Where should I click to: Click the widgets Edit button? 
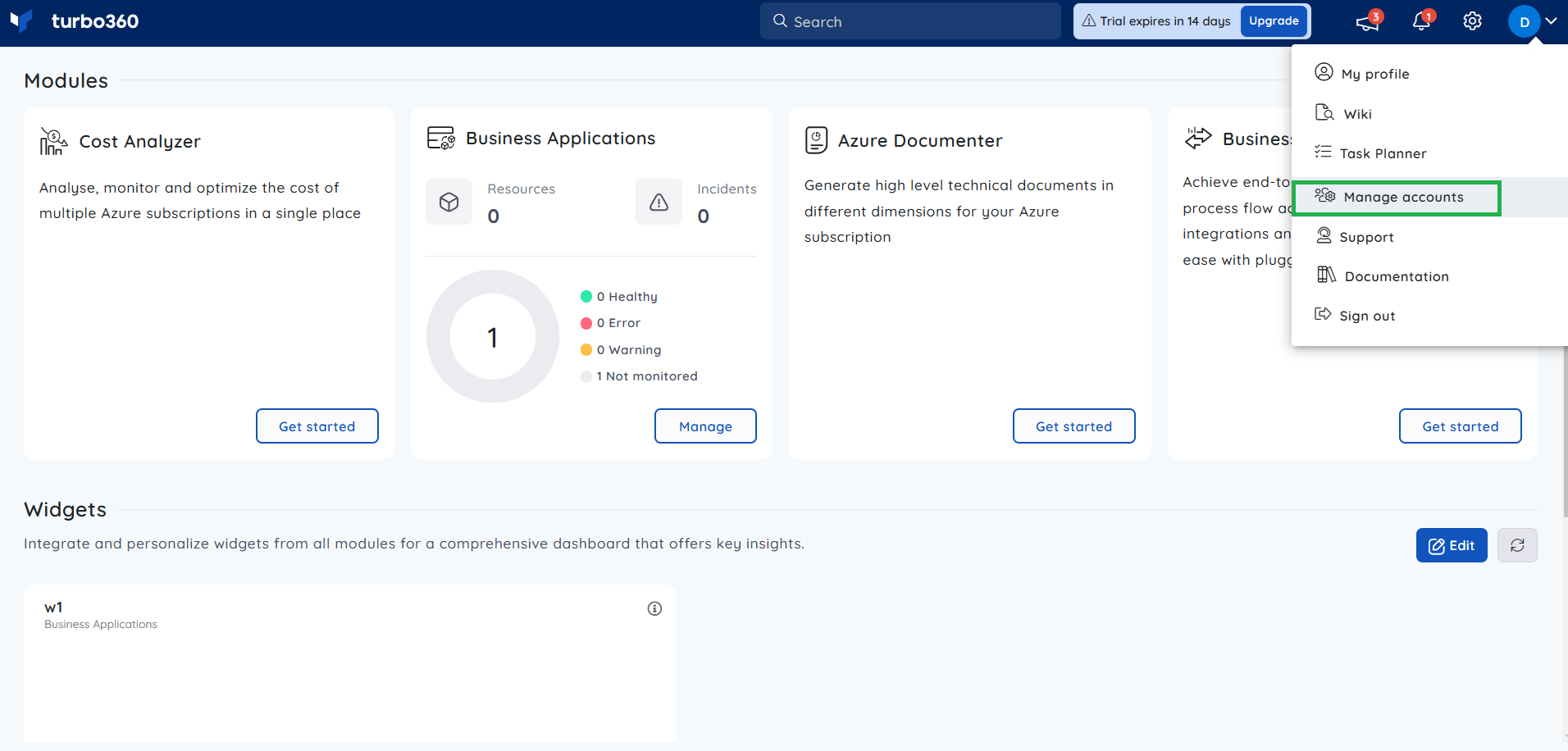tap(1452, 545)
